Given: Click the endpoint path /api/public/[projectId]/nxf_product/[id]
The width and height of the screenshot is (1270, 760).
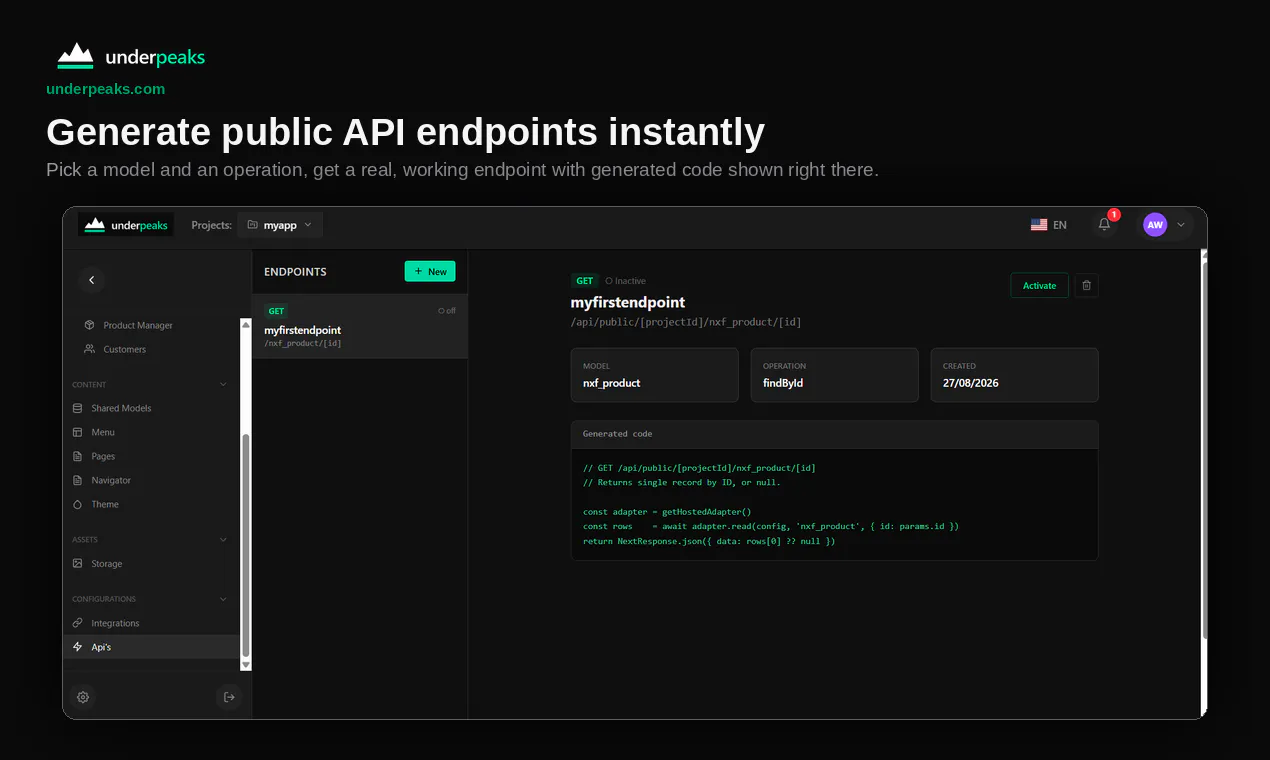Looking at the screenshot, I should tap(686, 322).
